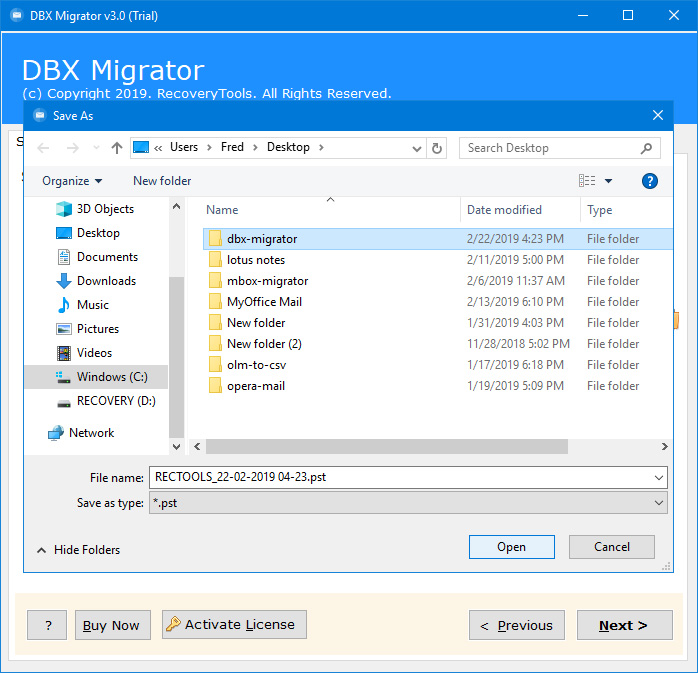698x673 pixels.
Task: Select the New folder (2) icon
Action: pyautogui.click(x=215, y=344)
